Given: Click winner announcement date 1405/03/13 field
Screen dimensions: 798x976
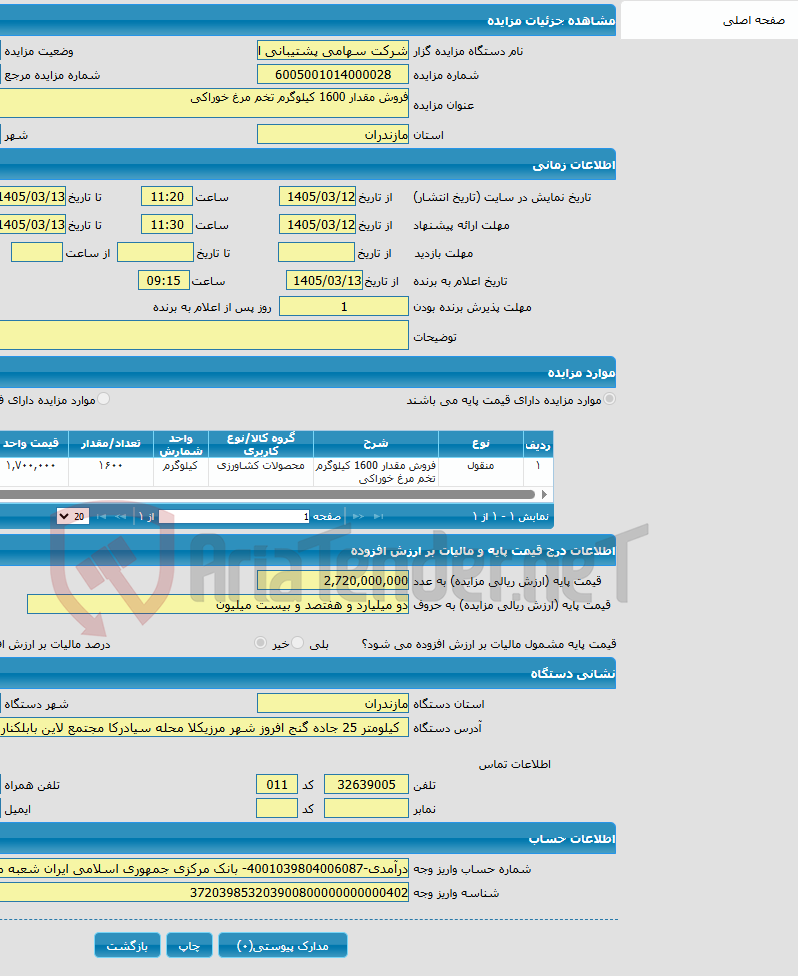Looking at the screenshot, I should click(x=324, y=281).
